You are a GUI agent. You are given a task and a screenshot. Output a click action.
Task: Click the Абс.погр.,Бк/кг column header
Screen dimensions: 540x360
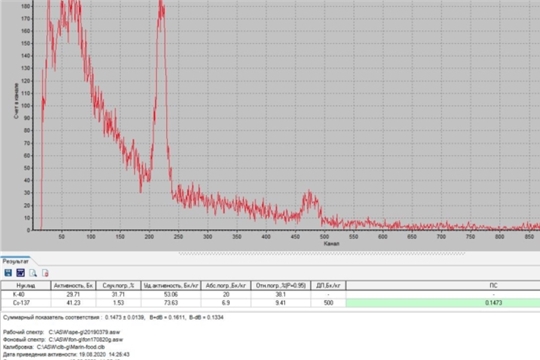pos(226,286)
